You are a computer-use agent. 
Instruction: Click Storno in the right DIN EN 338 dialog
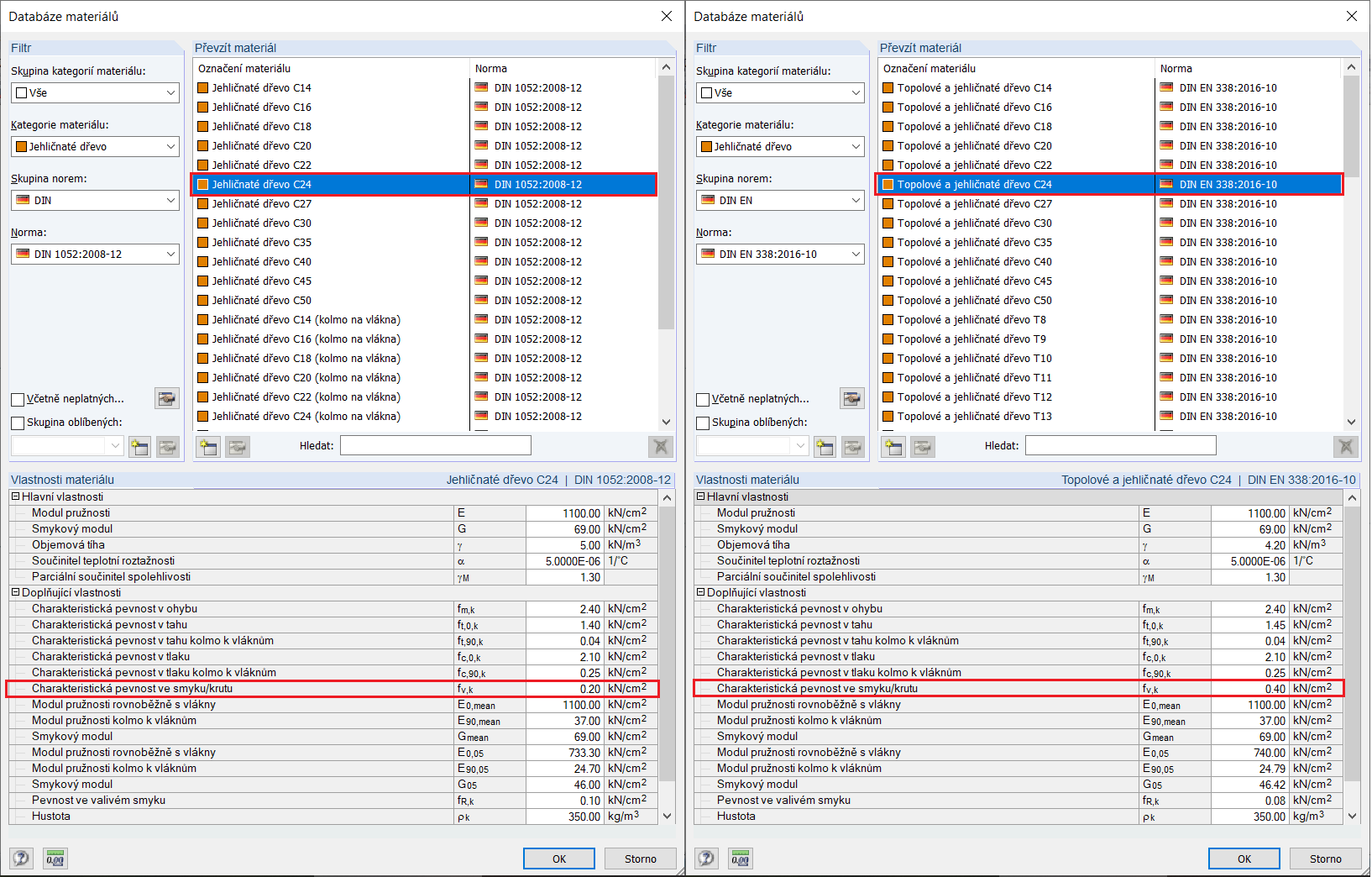pos(1326,859)
